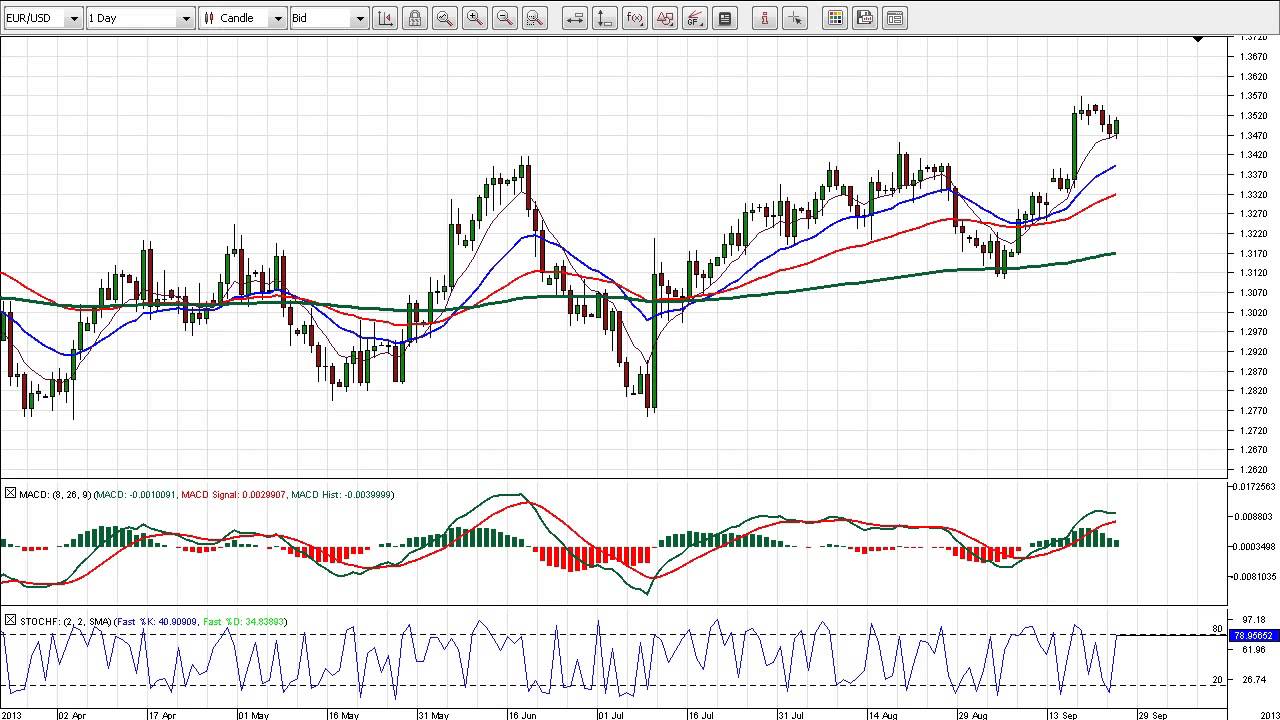Select the zoom-to-area magnifier icon
Screen dimensions: 1280x720
point(535,18)
